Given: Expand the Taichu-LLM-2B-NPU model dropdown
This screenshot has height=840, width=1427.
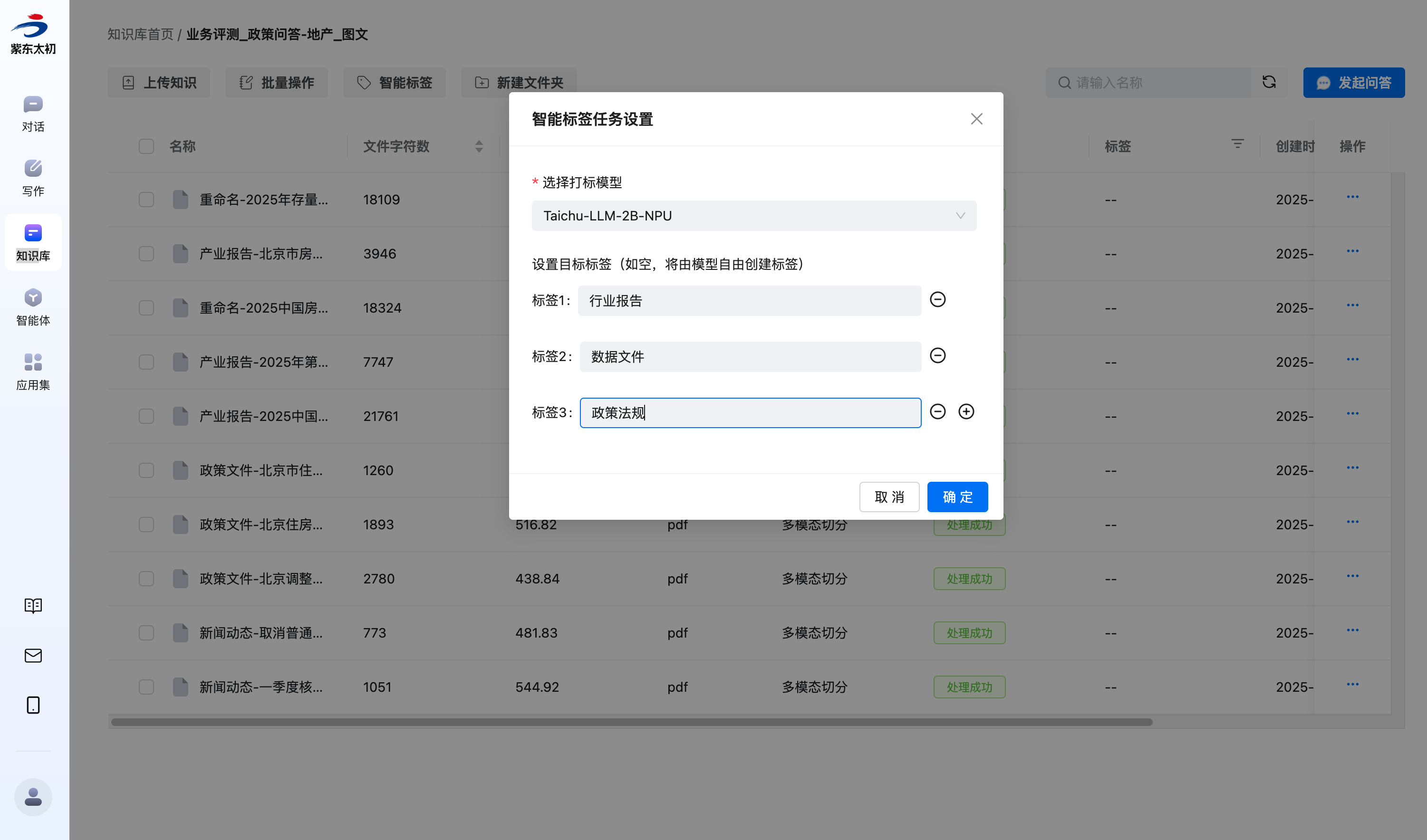Looking at the screenshot, I should [x=753, y=216].
